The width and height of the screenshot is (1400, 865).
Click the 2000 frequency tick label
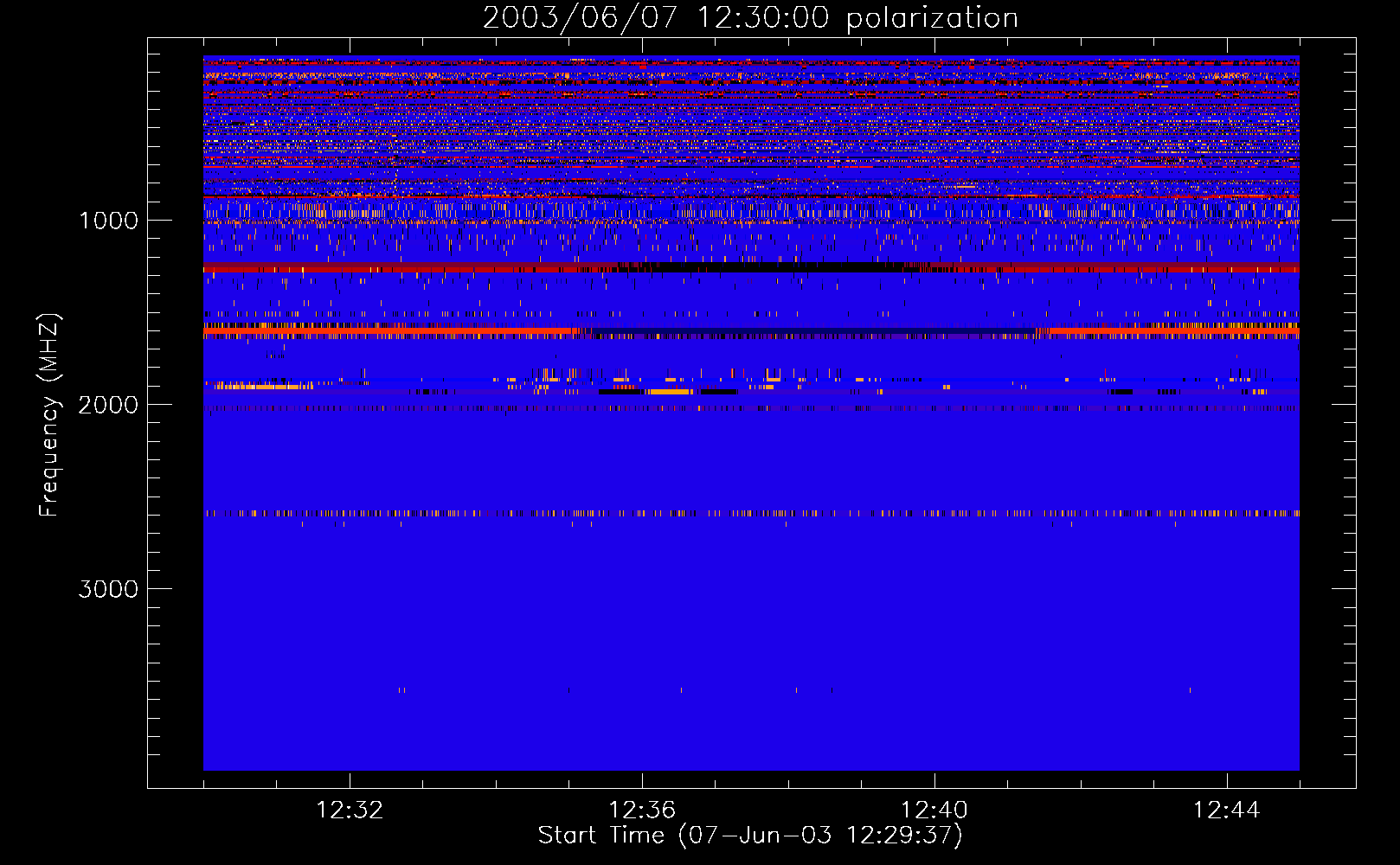coord(108,405)
